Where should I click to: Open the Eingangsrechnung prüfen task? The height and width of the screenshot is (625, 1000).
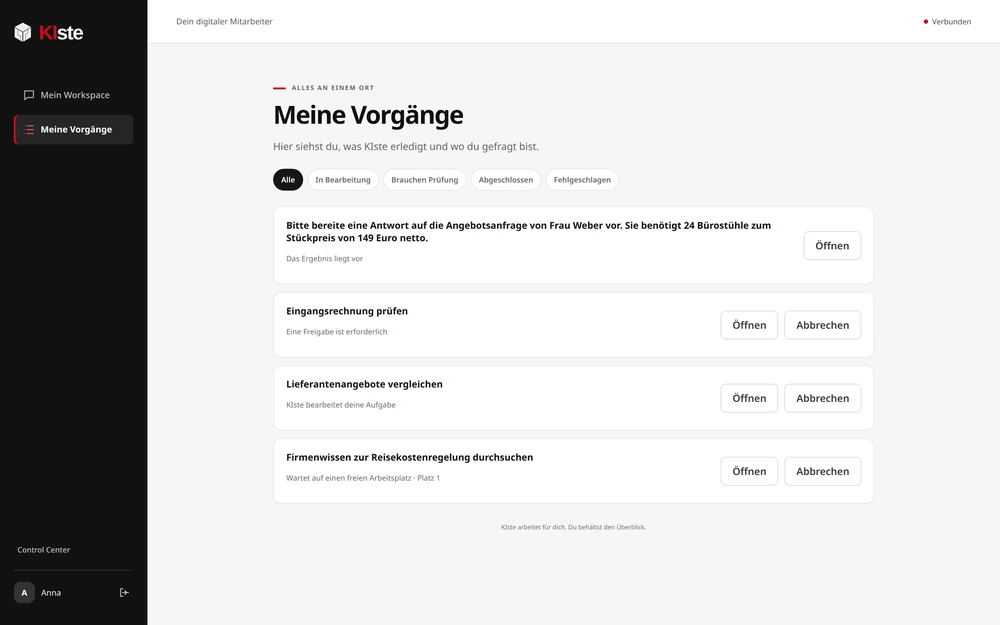[749, 325]
